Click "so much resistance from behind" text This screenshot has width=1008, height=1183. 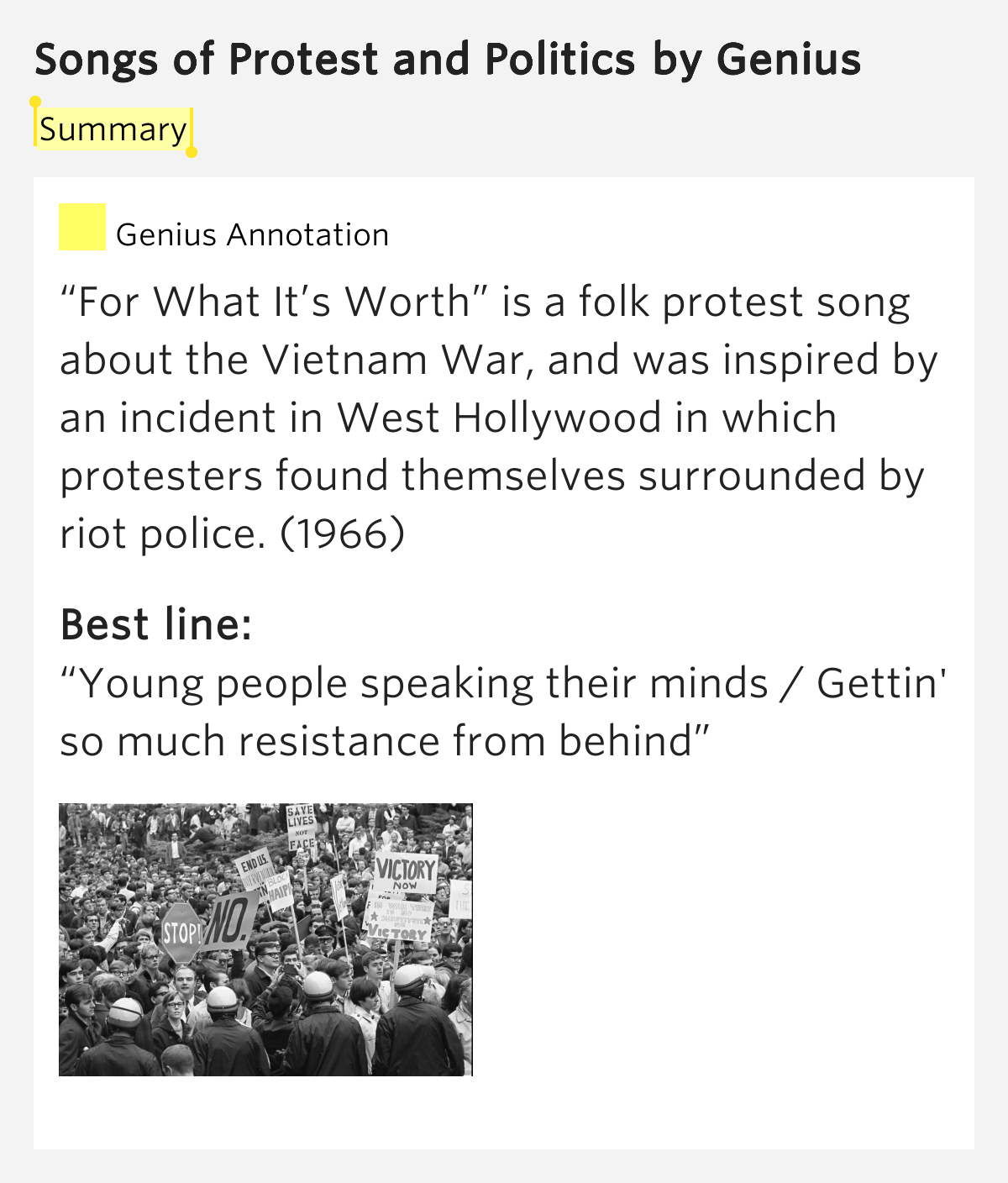pyautogui.click(x=385, y=741)
